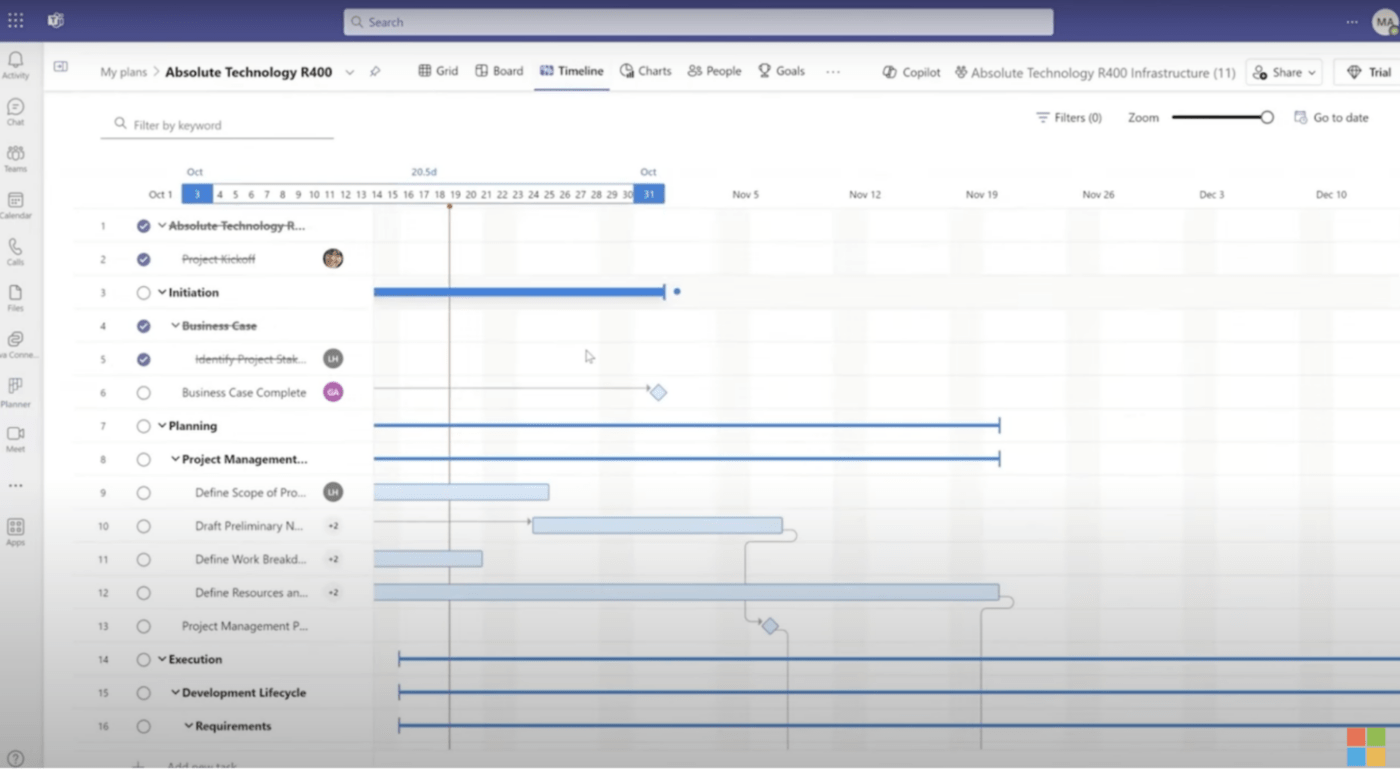1400x769 pixels.
Task: Select the Timeline tab
Action: point(572,71)
